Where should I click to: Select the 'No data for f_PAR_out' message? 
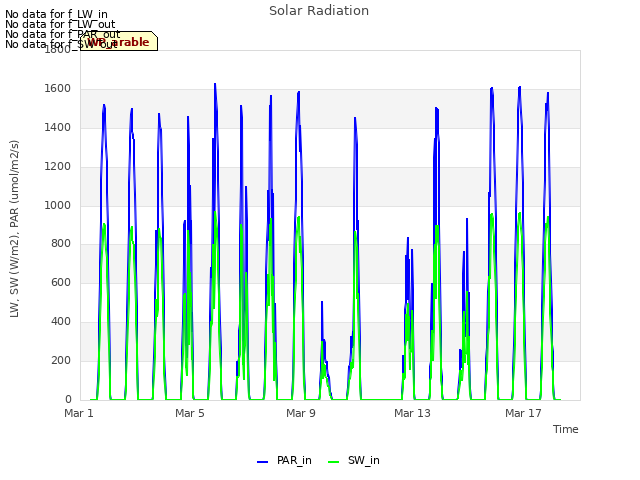click(x=63, y=34)
